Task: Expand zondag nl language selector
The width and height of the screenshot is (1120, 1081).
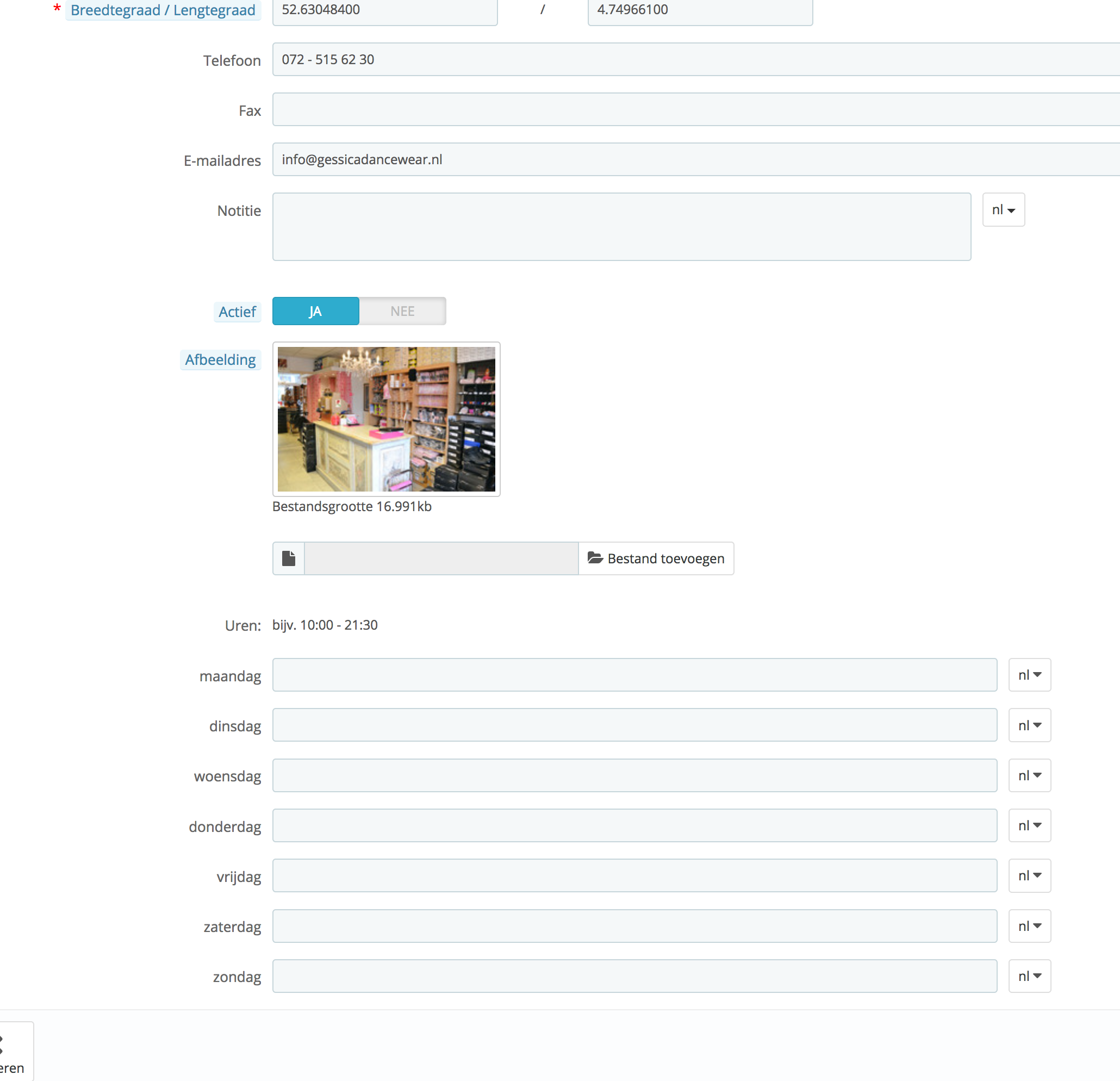Action: click(x=1029, y=976)
